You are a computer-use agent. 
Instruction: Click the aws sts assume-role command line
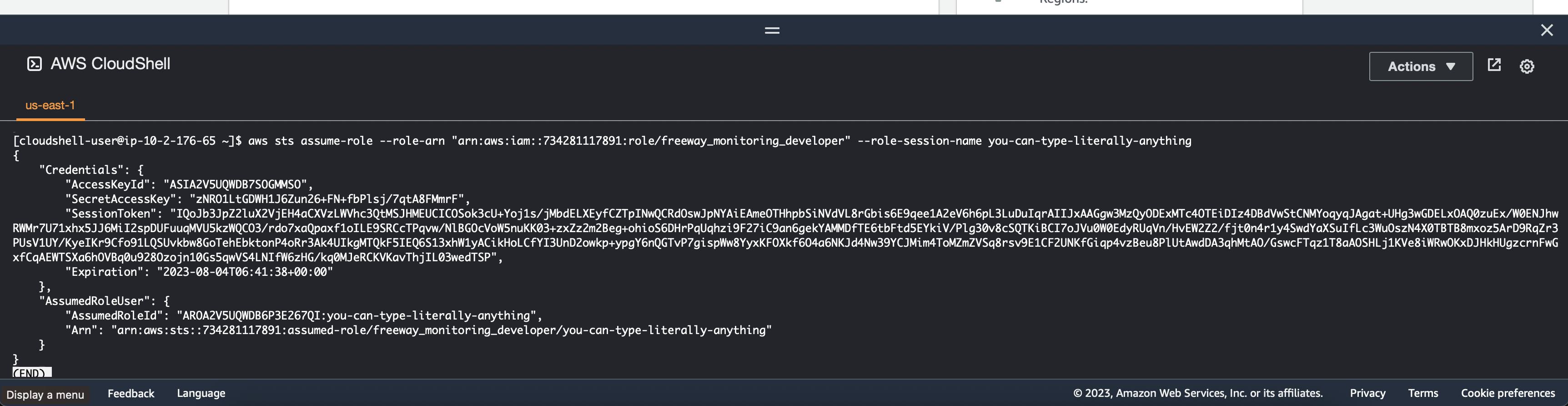tap(602, 141)
